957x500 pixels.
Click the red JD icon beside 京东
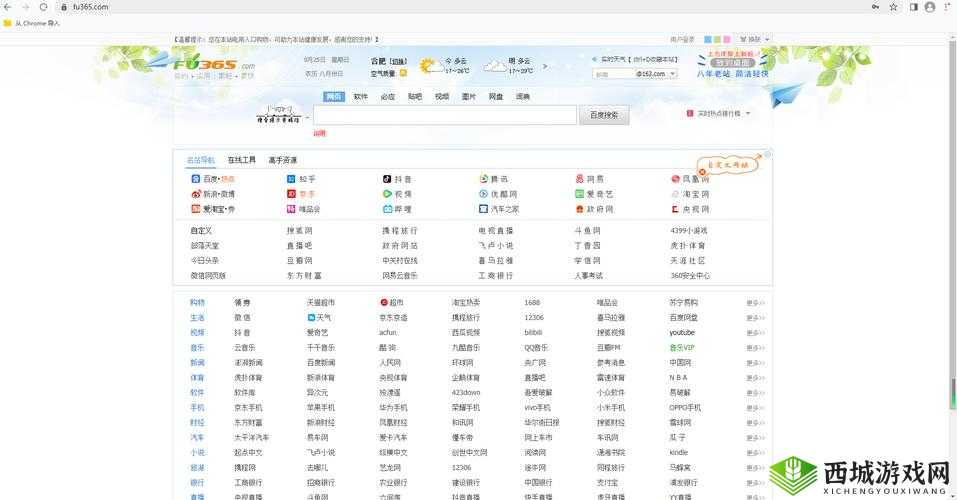click(291, 194)
